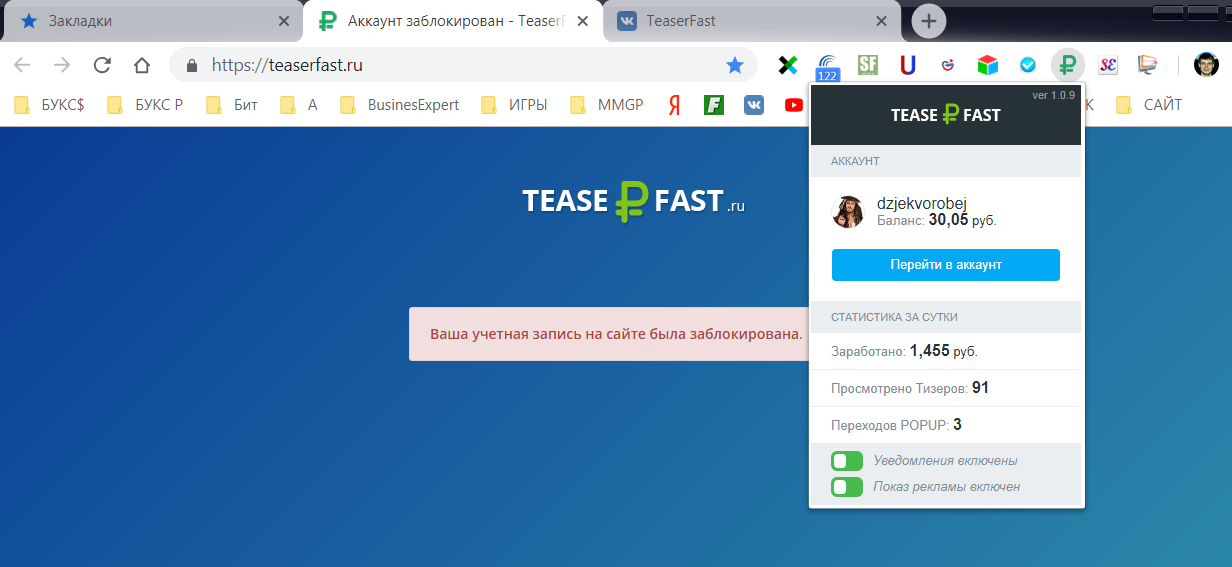Click the TeaseFast.ru logo on the page
1232x567 pixels.
pos(634,201)
